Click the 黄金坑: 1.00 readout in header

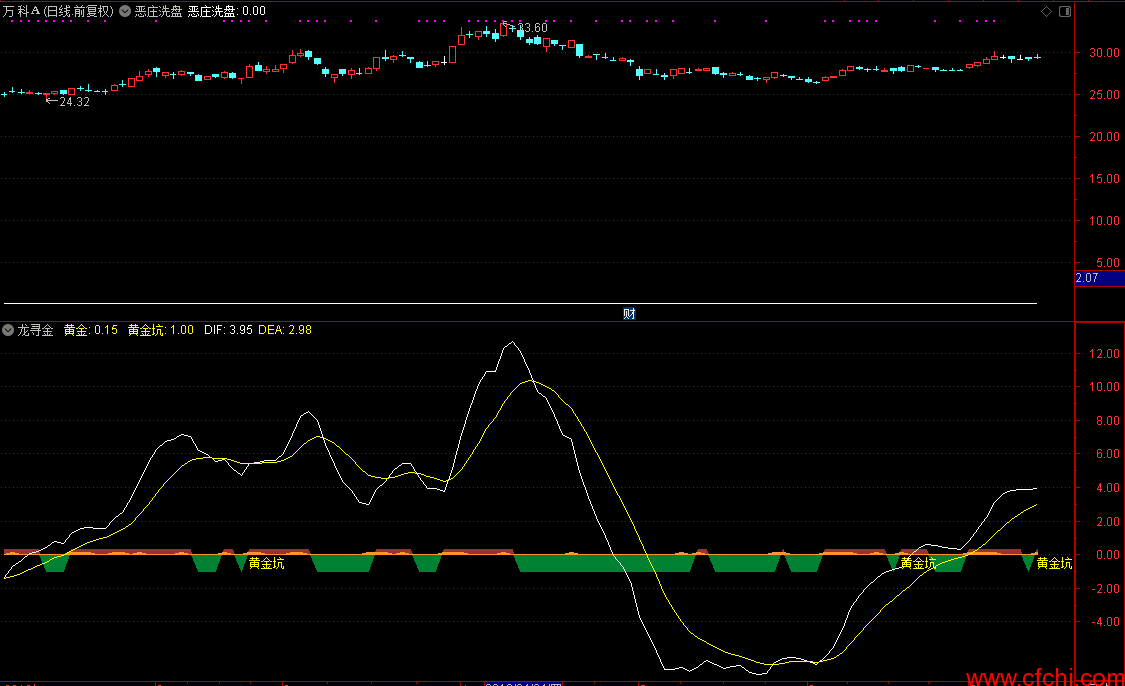point(160,330)
